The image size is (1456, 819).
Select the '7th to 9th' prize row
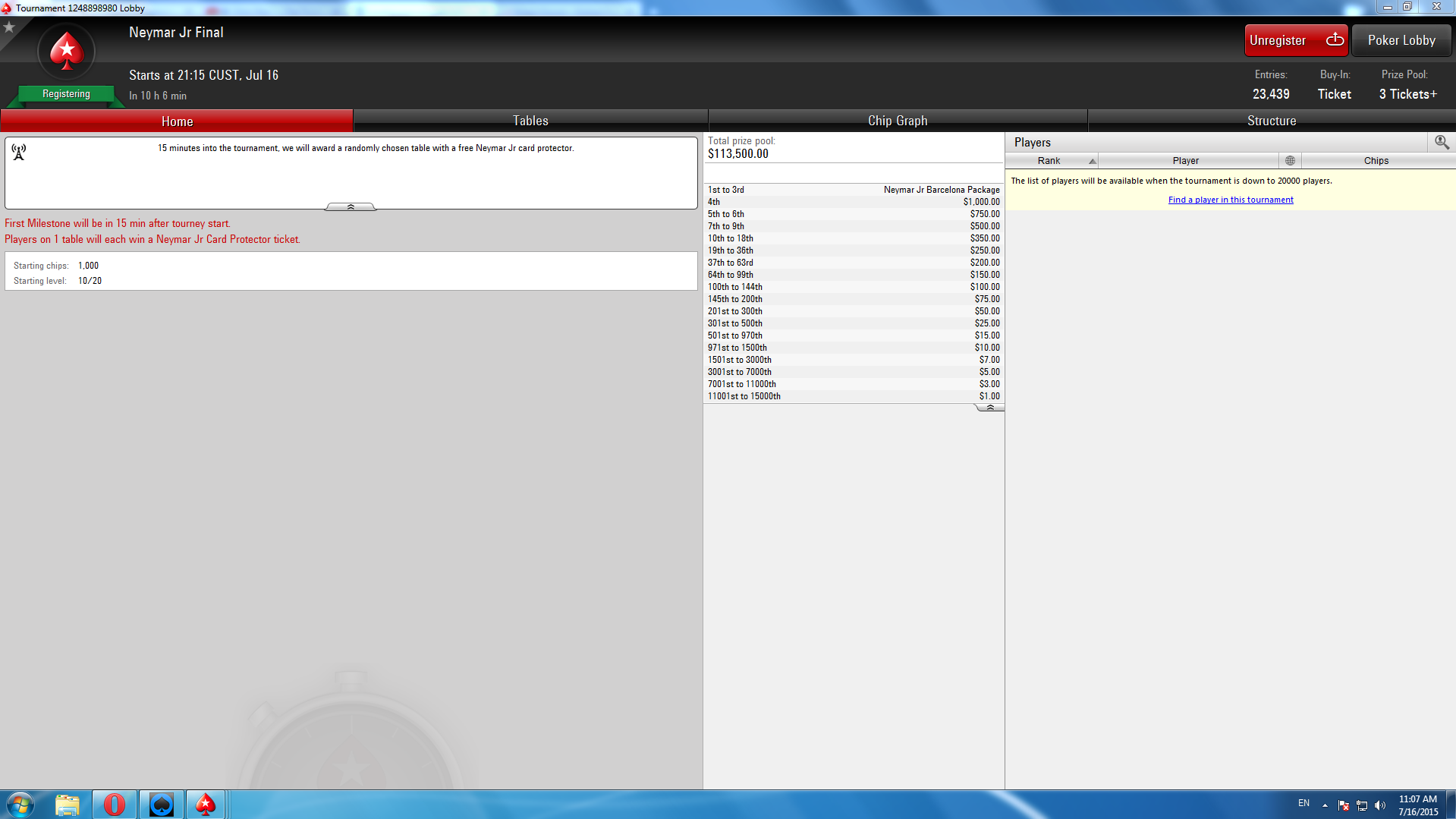click(x=854, y=226)
